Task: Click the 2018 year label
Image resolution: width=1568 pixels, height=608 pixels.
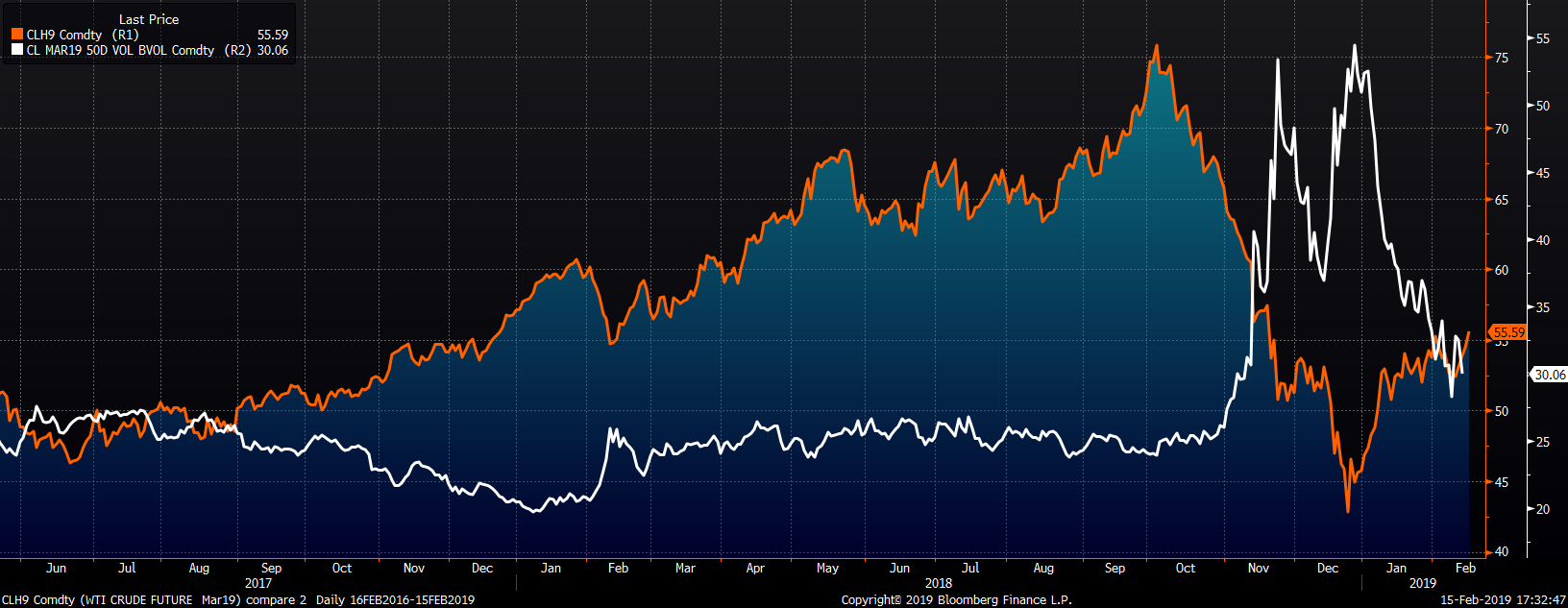Action: coord(939,583)
